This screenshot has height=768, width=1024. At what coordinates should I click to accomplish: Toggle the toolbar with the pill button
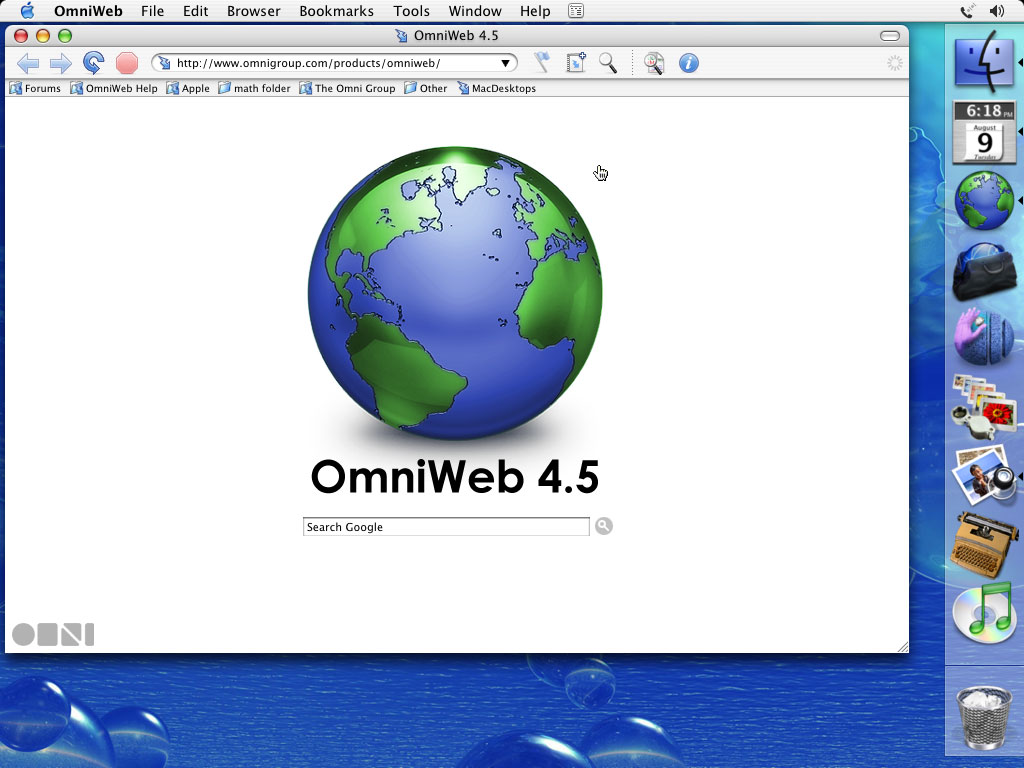(889, 36)
